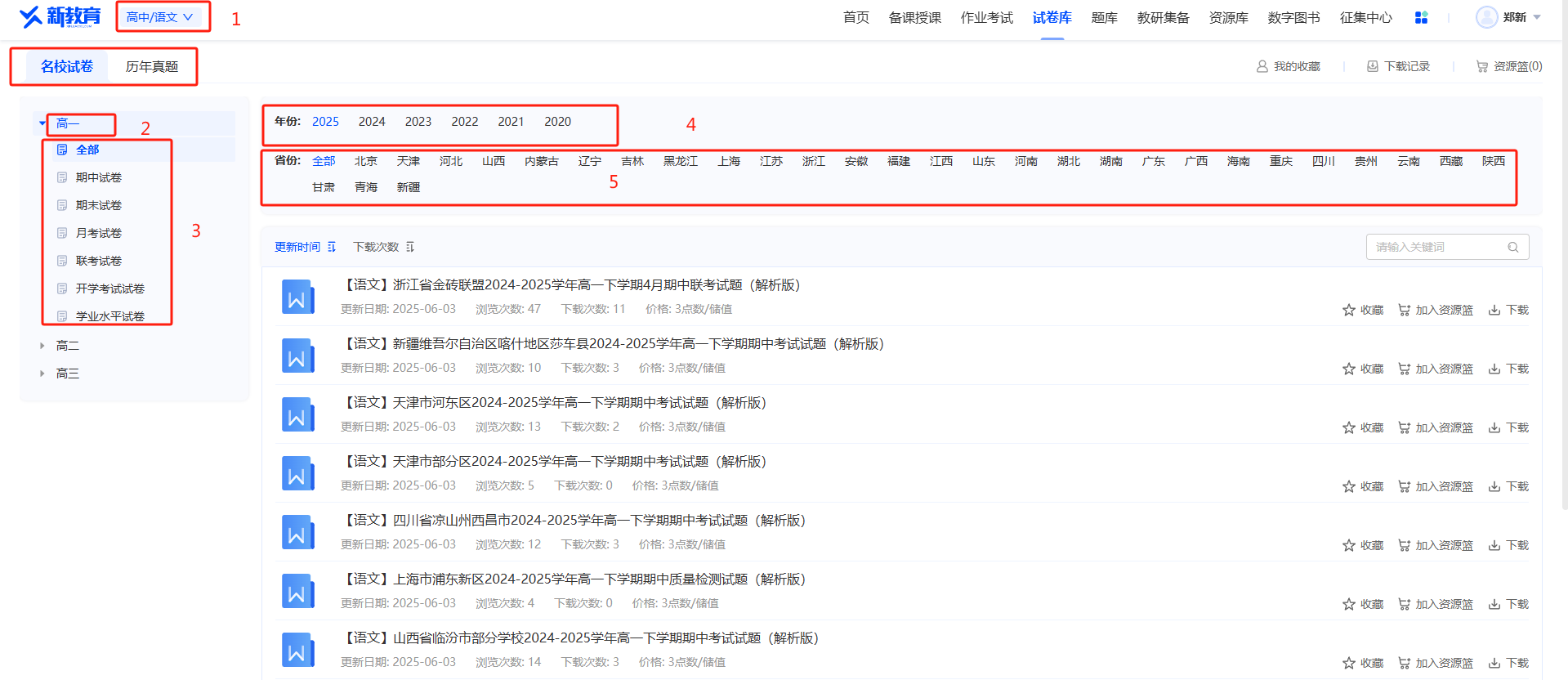1568x680 pixels.
Task: Add 上海市浦东新区 paper to resource basket
Action: coord(1436,604)
